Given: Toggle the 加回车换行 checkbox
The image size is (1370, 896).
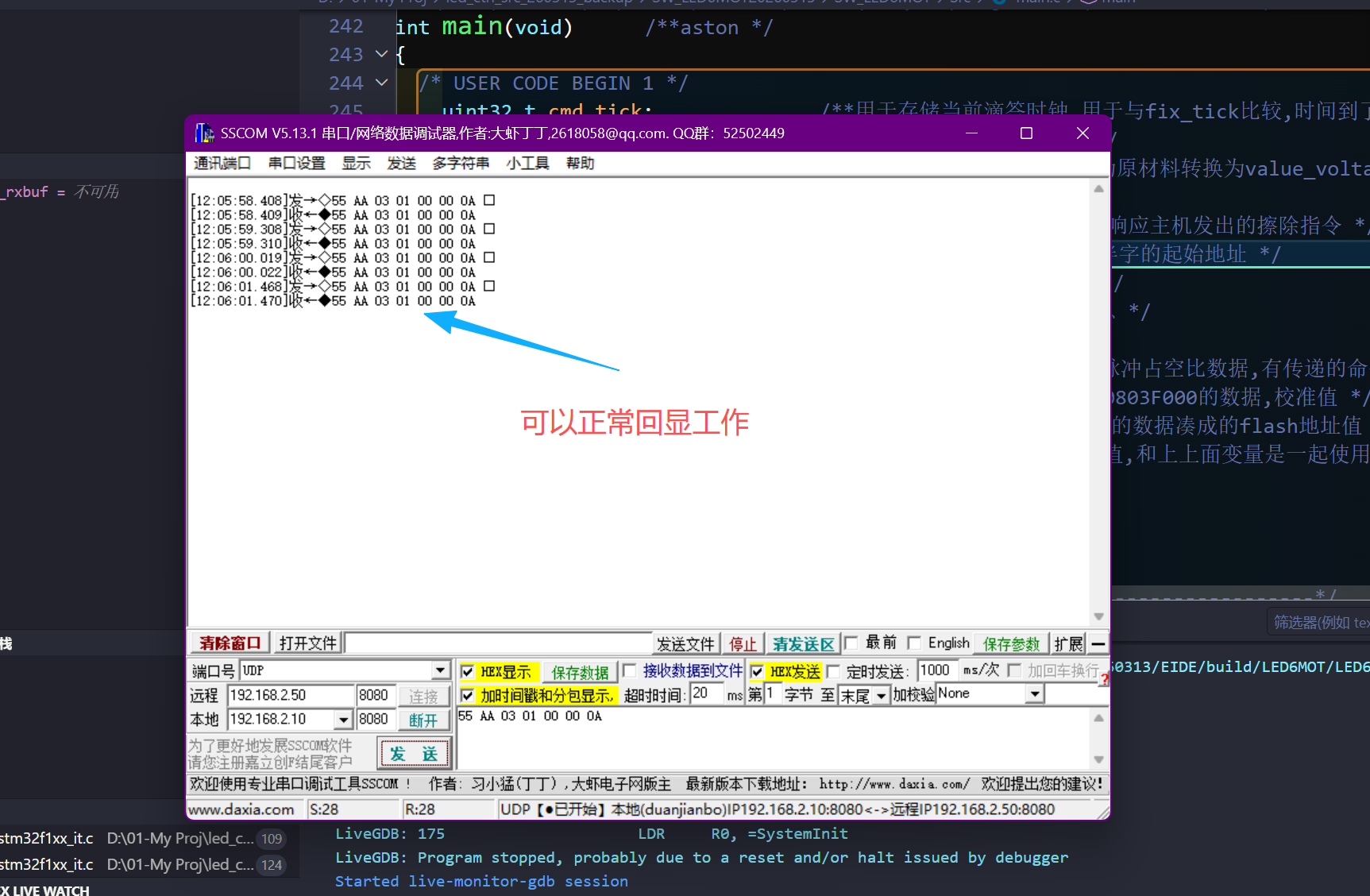Looking at the screenshot, I should point(1014,670).
